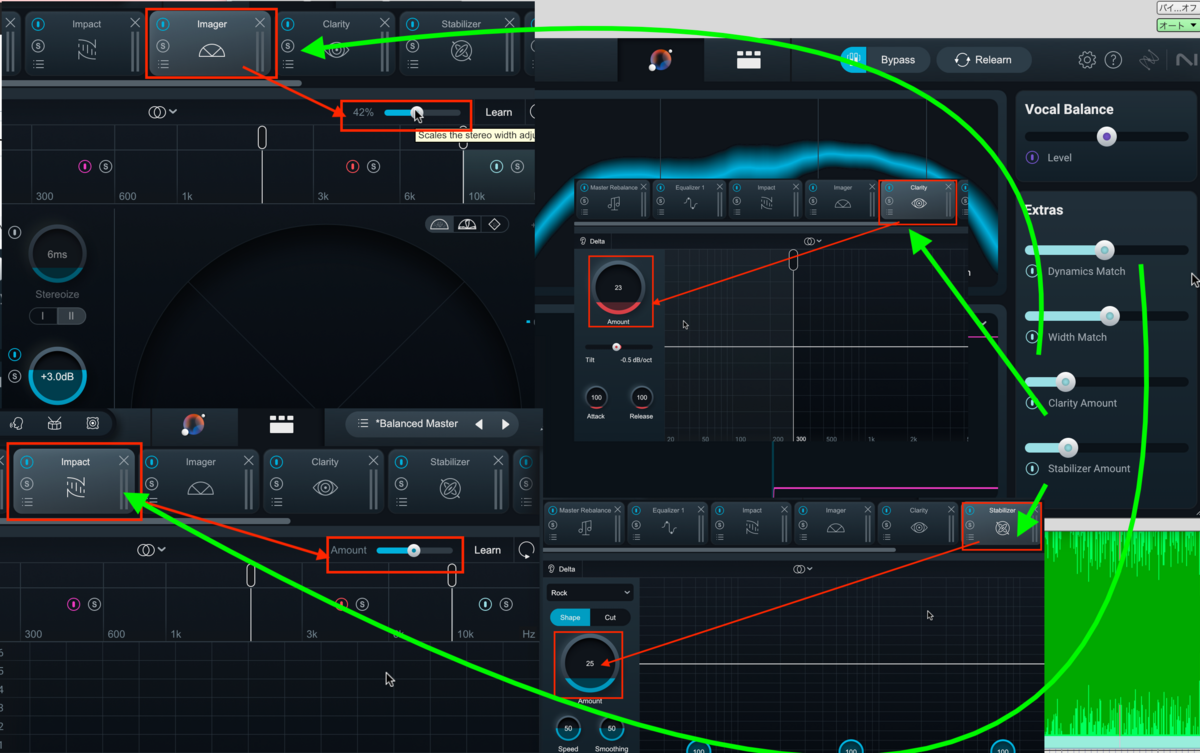Click Learn next to the Amount slider
Viewport: 1200px width, 753px height.
488,550
